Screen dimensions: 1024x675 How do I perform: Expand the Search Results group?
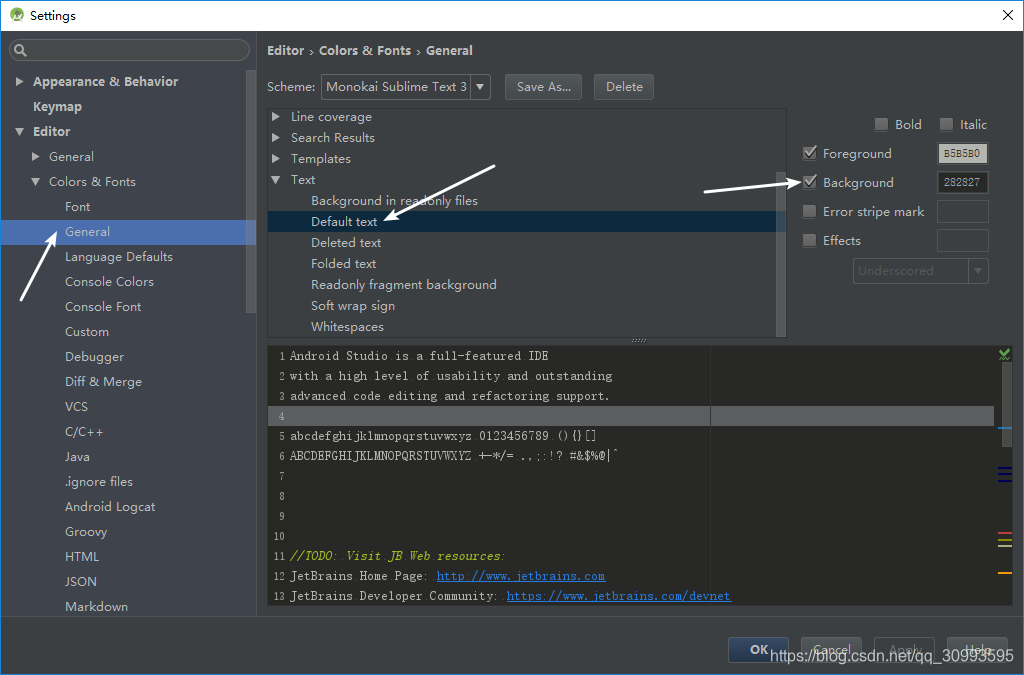click(276, 138)
